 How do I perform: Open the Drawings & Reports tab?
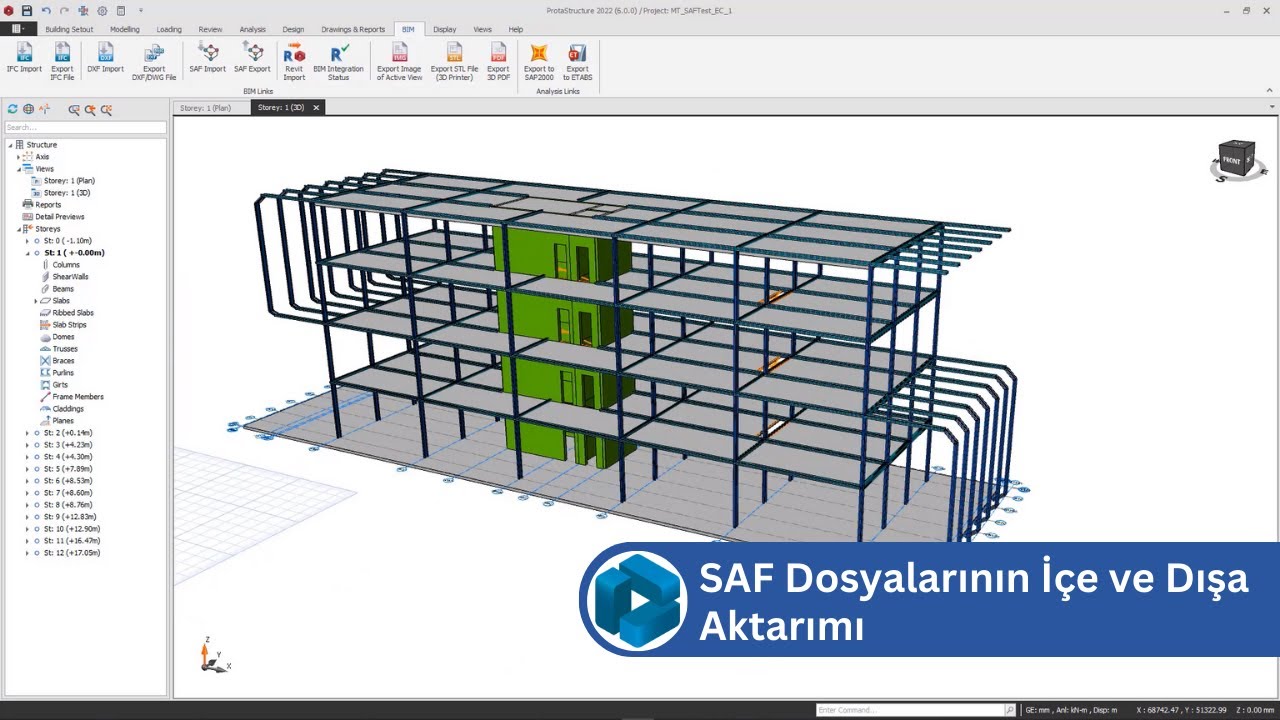(353, 29)
